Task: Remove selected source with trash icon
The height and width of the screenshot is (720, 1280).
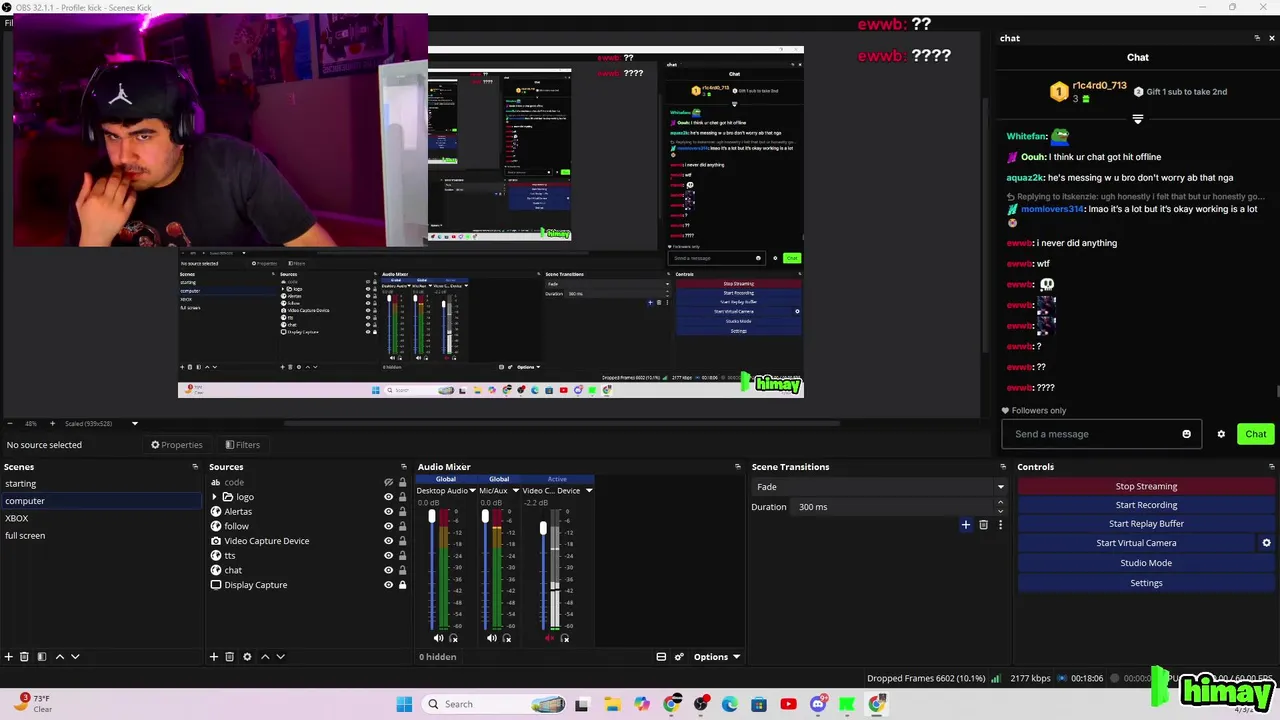Action: click(229, 657)
